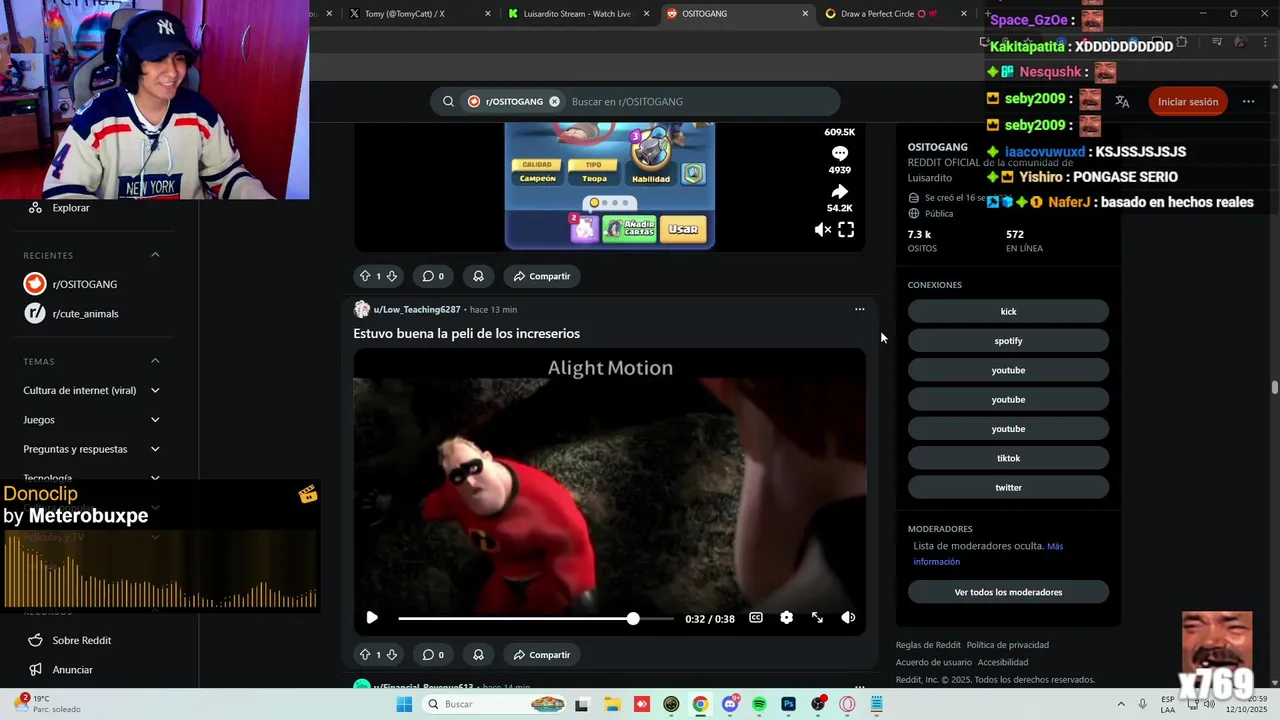Give an award to the increserios post
Image resolution: width=1280 pixels, height=720 pixels.
(x=478, y=655)
